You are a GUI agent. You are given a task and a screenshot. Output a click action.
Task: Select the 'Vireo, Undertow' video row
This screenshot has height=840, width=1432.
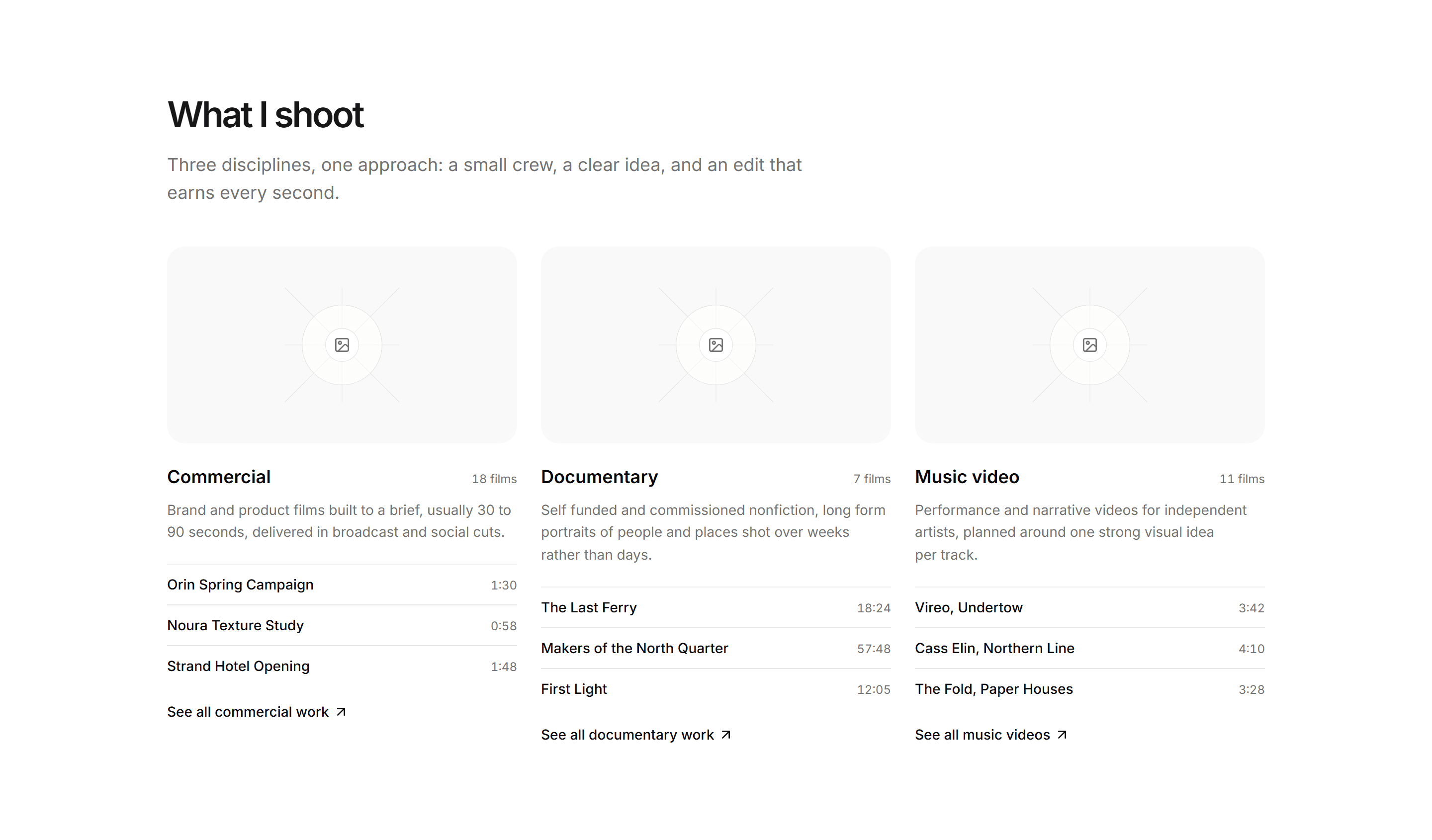point(1090,607)
